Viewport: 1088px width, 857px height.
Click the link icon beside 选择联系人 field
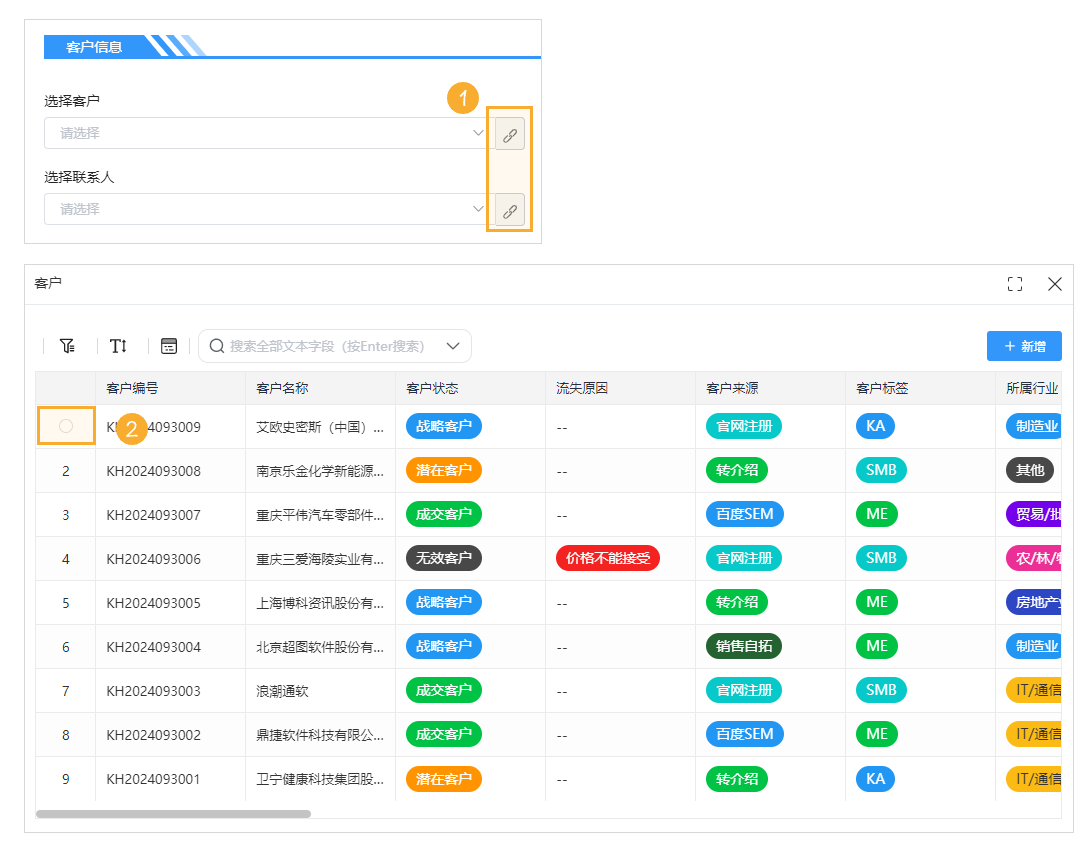pos(509,209)
